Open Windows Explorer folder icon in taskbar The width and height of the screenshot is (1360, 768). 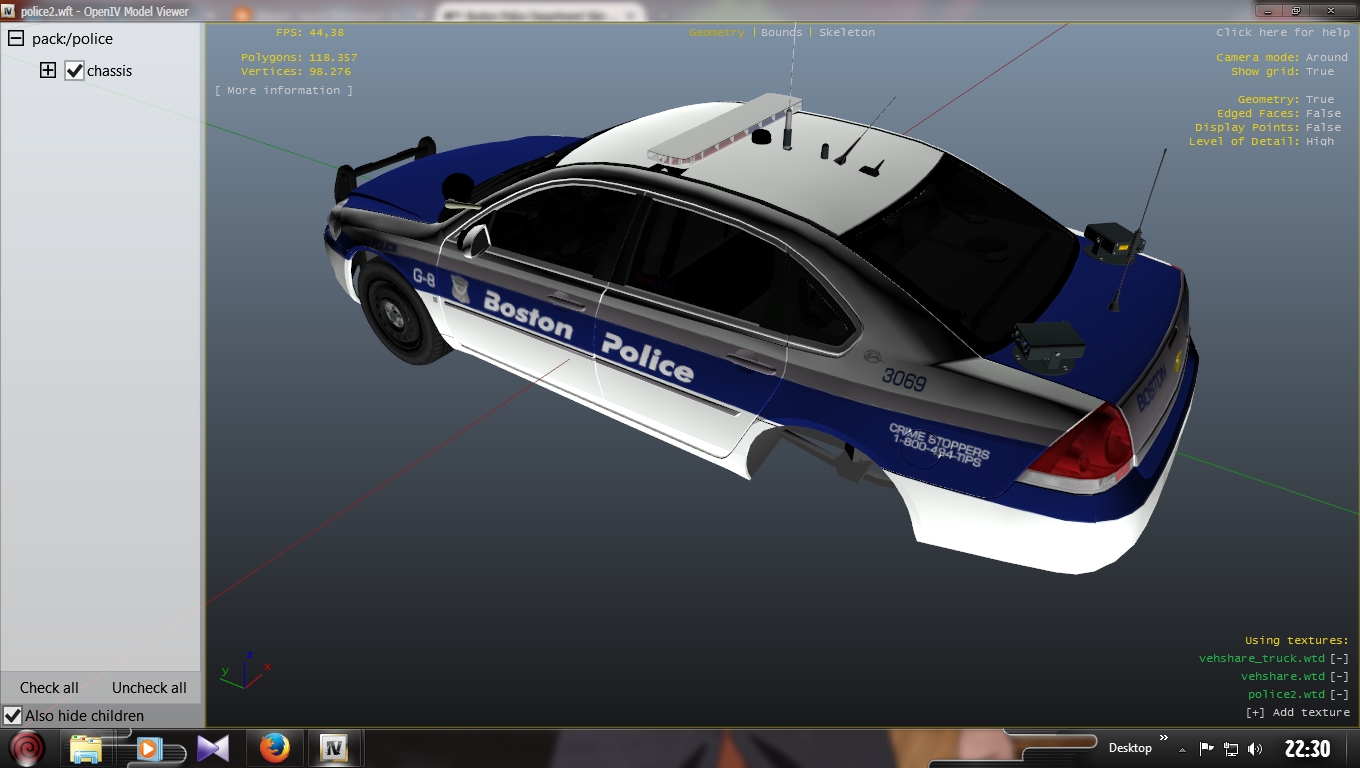[x=87, y=748]
